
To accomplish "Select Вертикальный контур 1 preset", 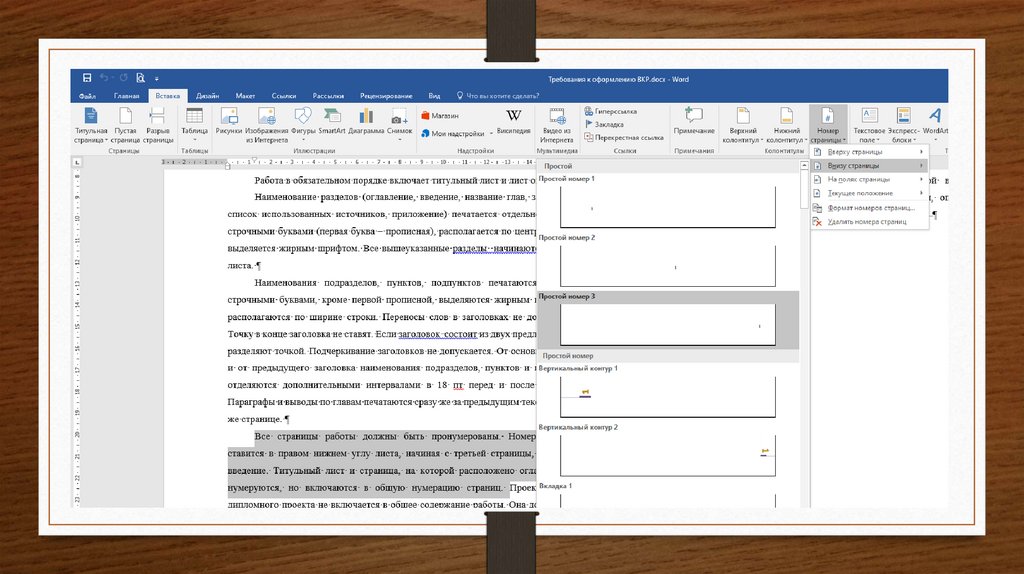I will (x=667, y=392).
